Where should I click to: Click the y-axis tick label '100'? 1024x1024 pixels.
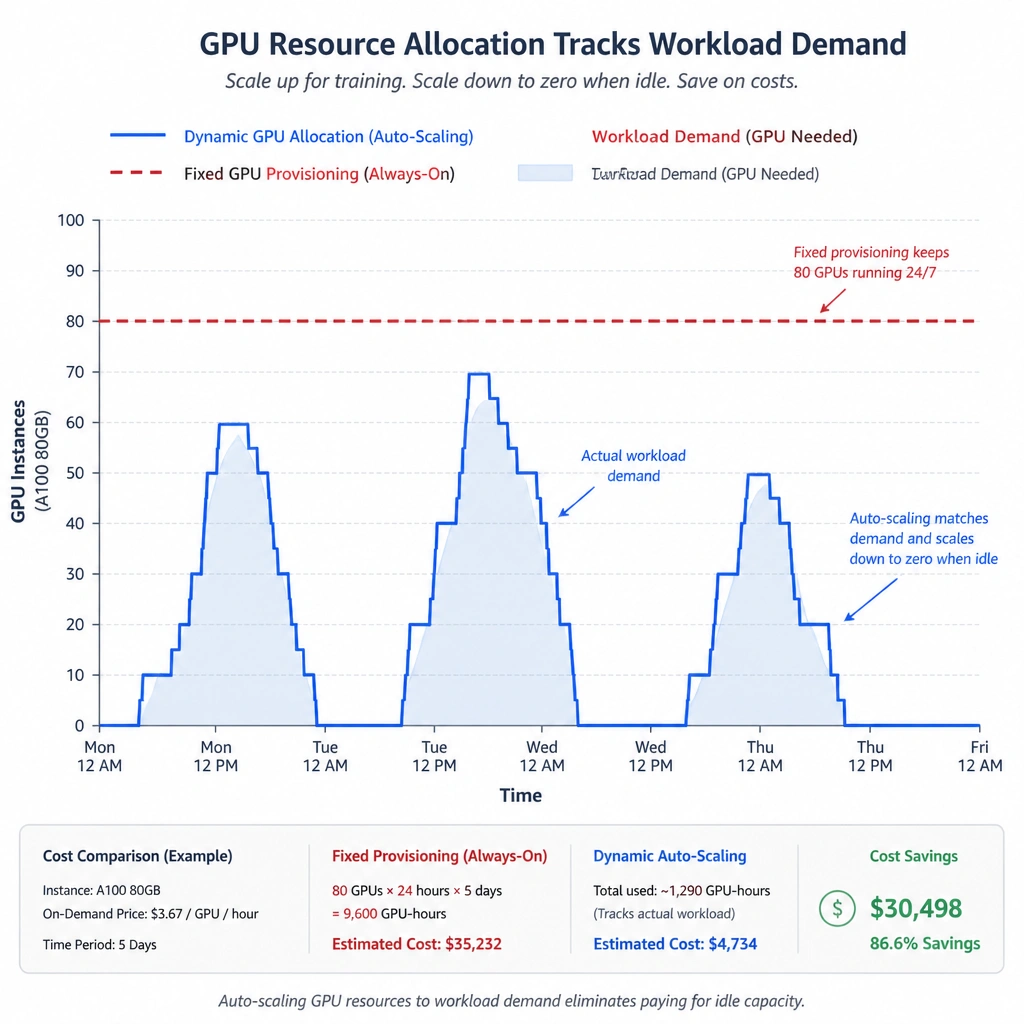click(x=71, y=220)
